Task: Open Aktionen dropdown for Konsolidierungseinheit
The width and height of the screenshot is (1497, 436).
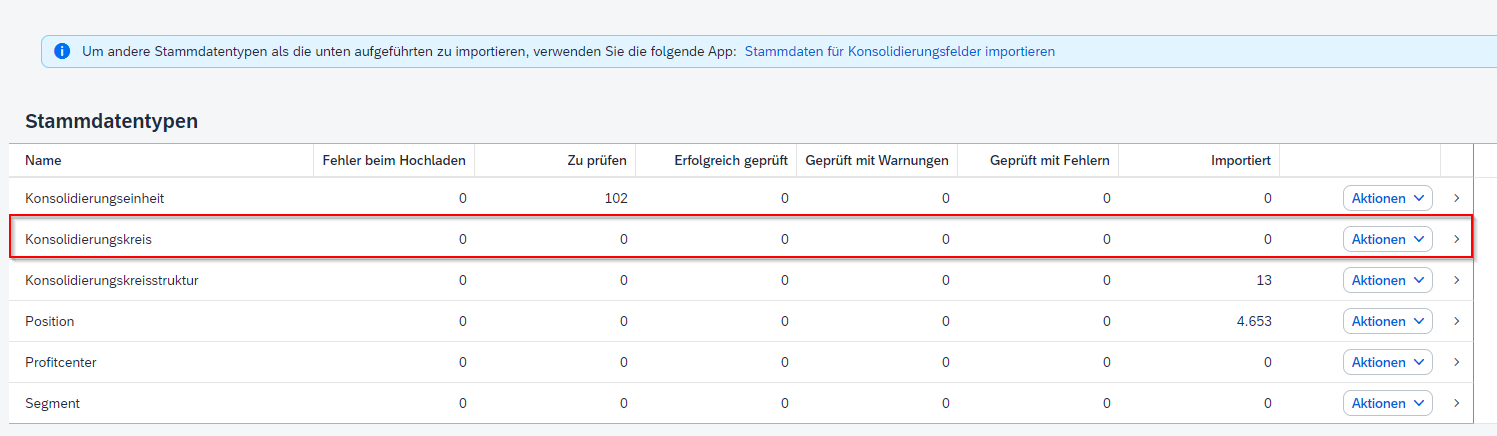Action: point(1387,198)
